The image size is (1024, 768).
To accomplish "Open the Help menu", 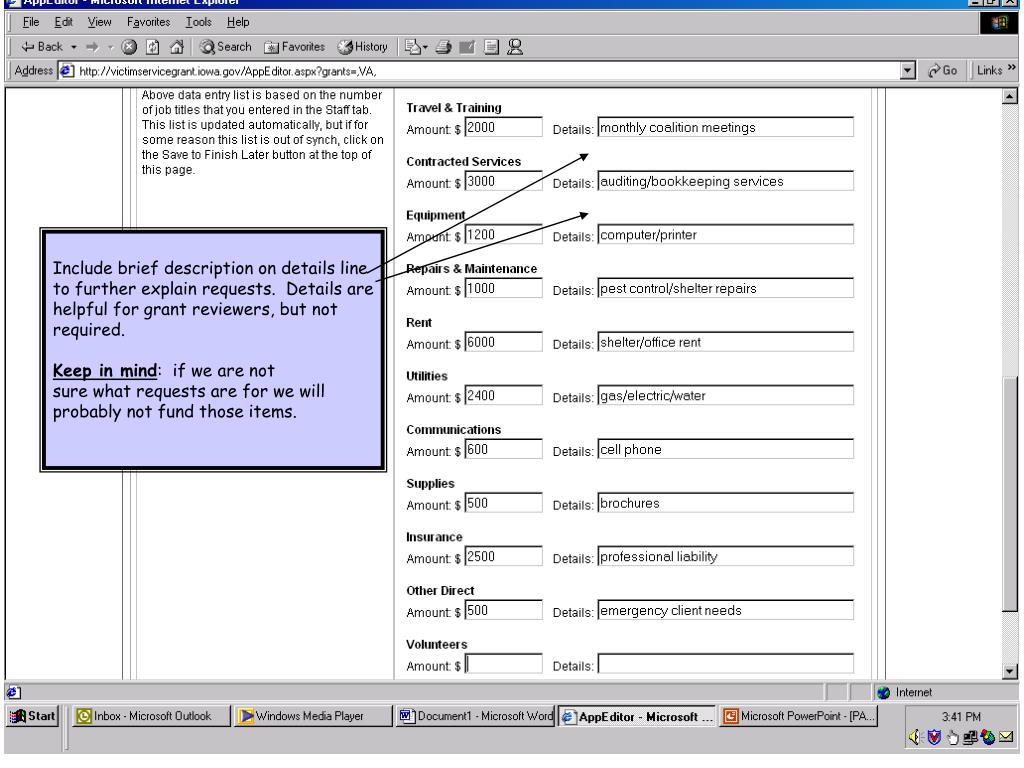I will pyautogui.click(x=238, y=22).
